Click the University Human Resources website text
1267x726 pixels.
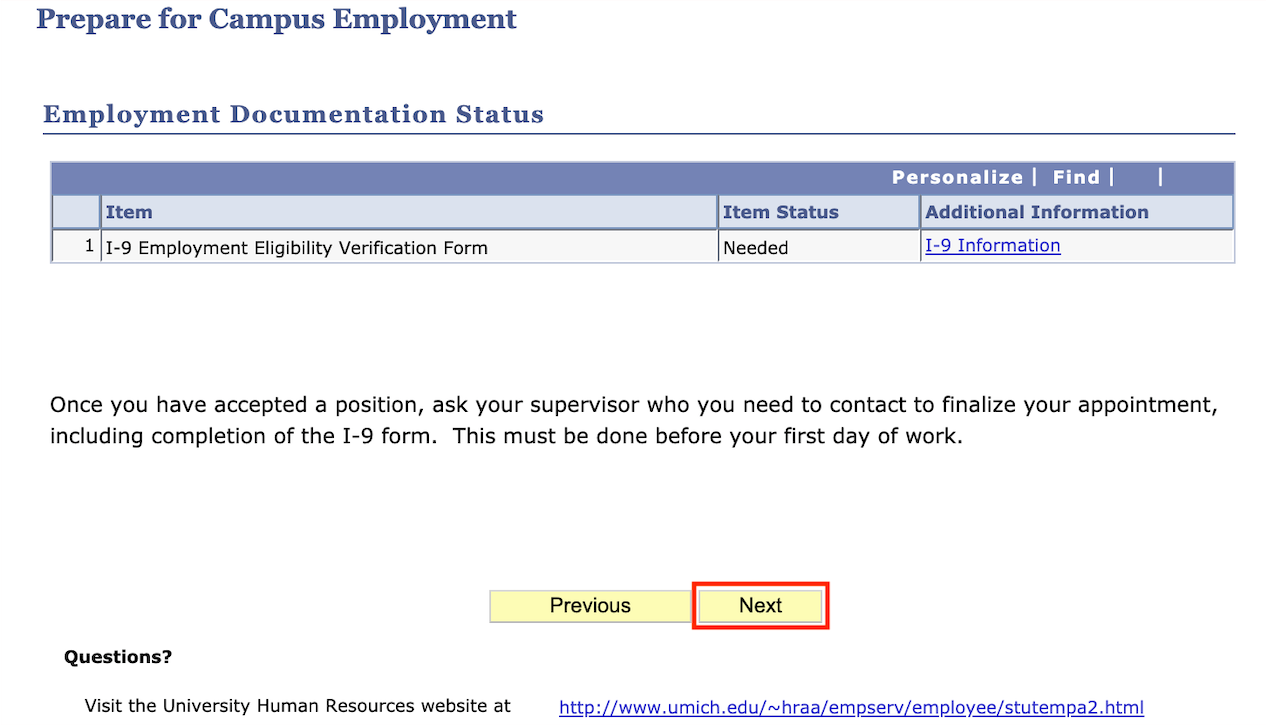[x=297, y=706]
